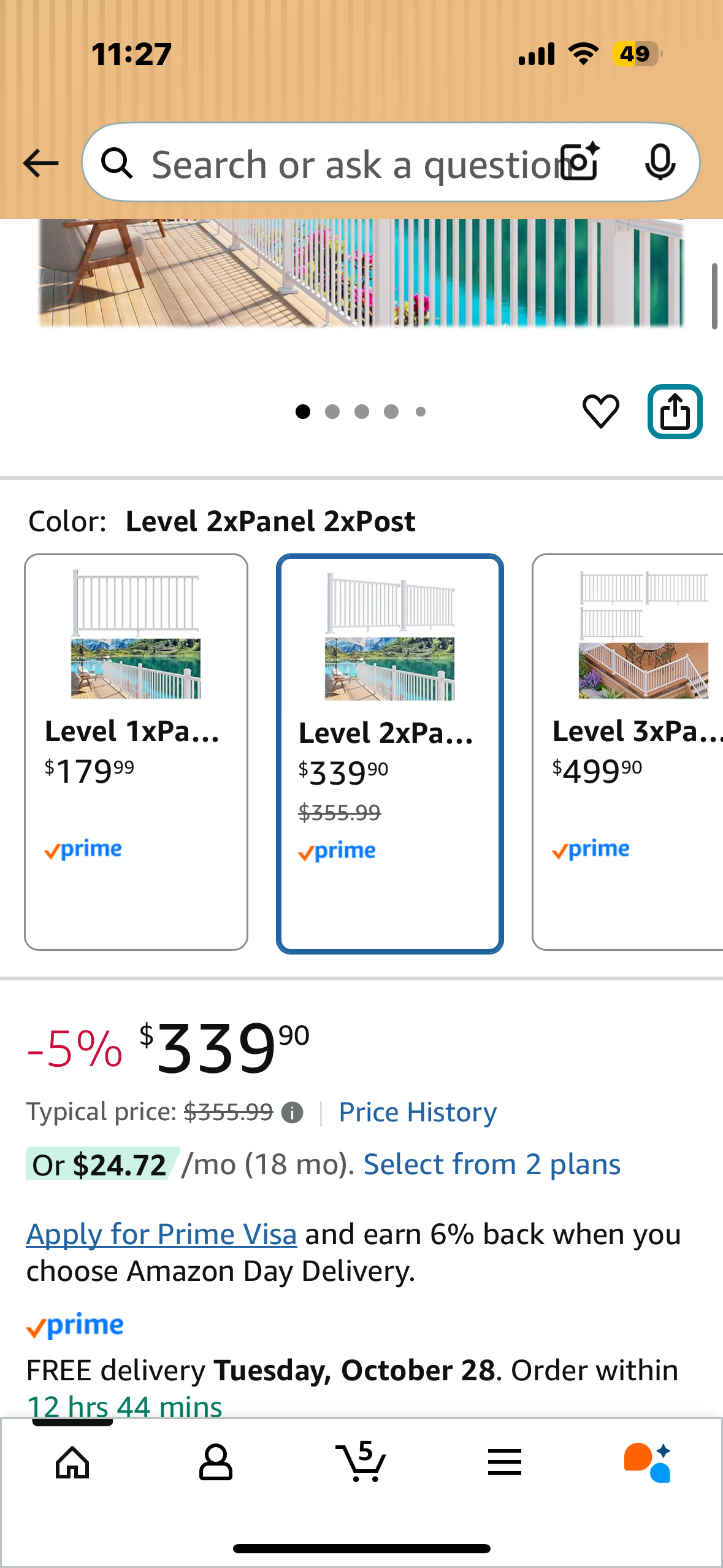
Task: Jump to the second image carousel dot
Action: pyautogui.click(x=332, y=412)
